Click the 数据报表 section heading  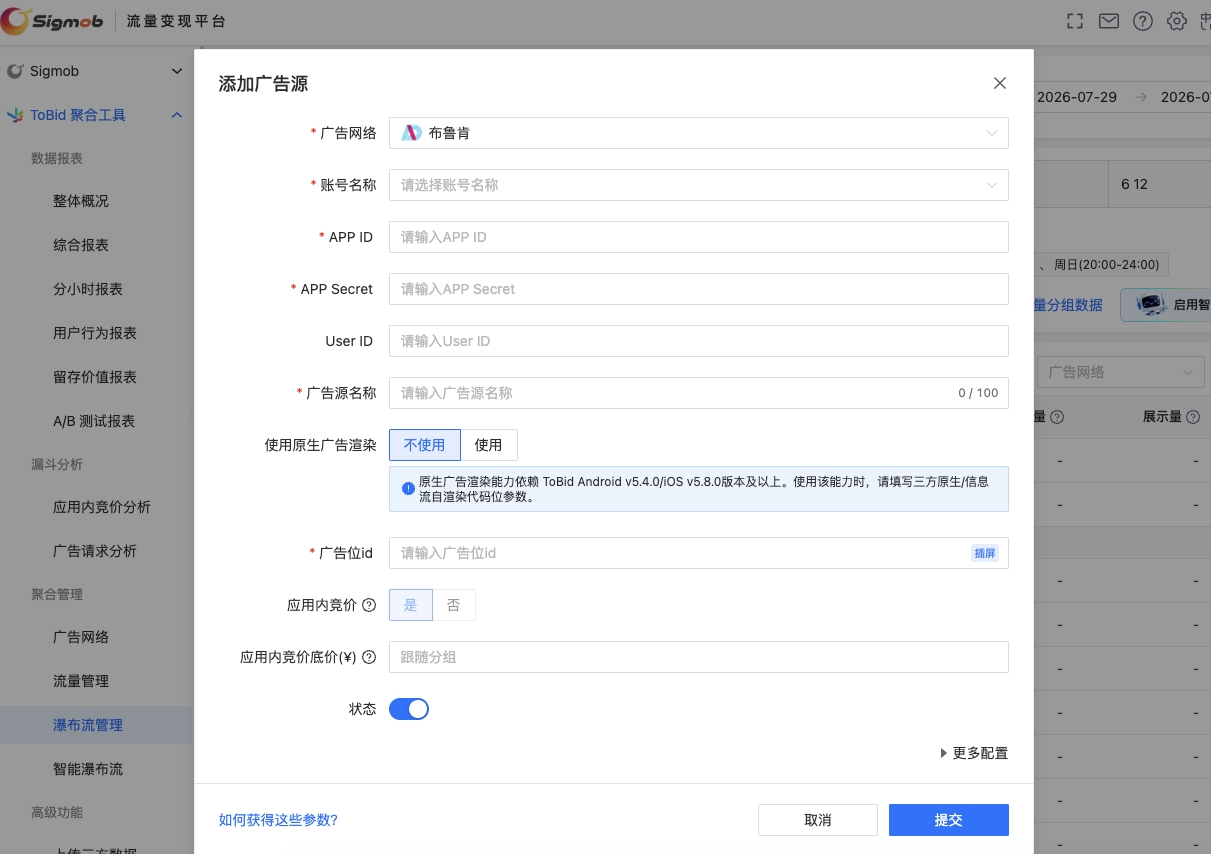point(57,158)
